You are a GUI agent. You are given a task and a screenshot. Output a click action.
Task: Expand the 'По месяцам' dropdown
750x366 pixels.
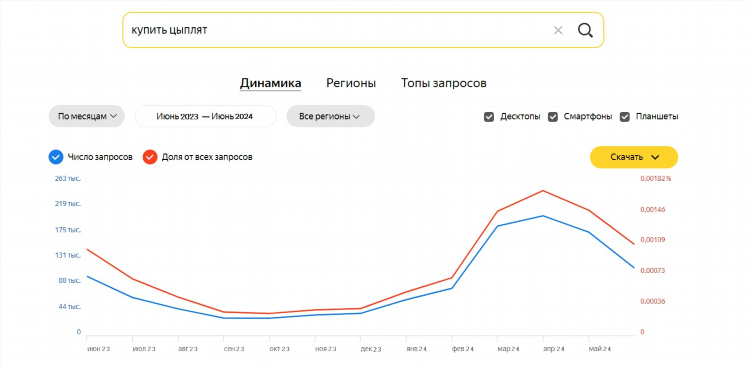87,116
